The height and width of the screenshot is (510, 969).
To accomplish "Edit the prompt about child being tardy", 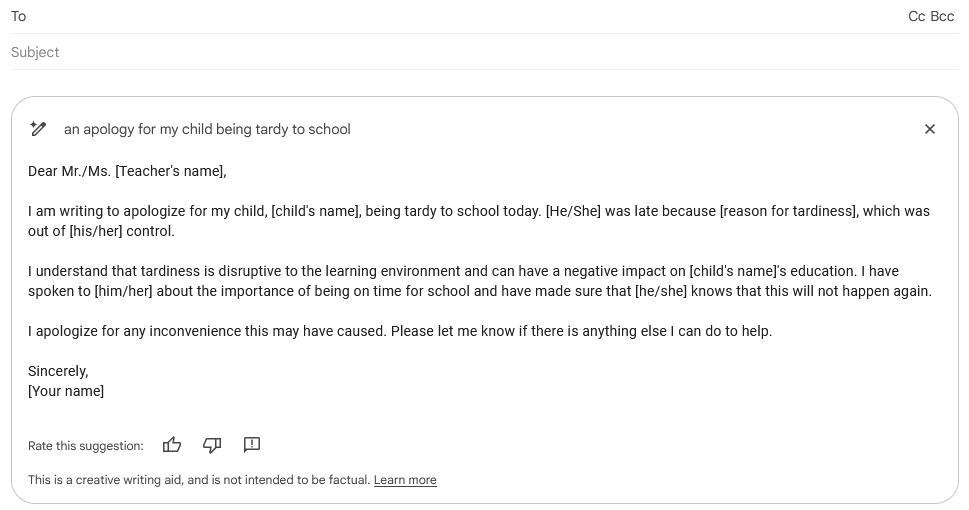I will 207,129.
